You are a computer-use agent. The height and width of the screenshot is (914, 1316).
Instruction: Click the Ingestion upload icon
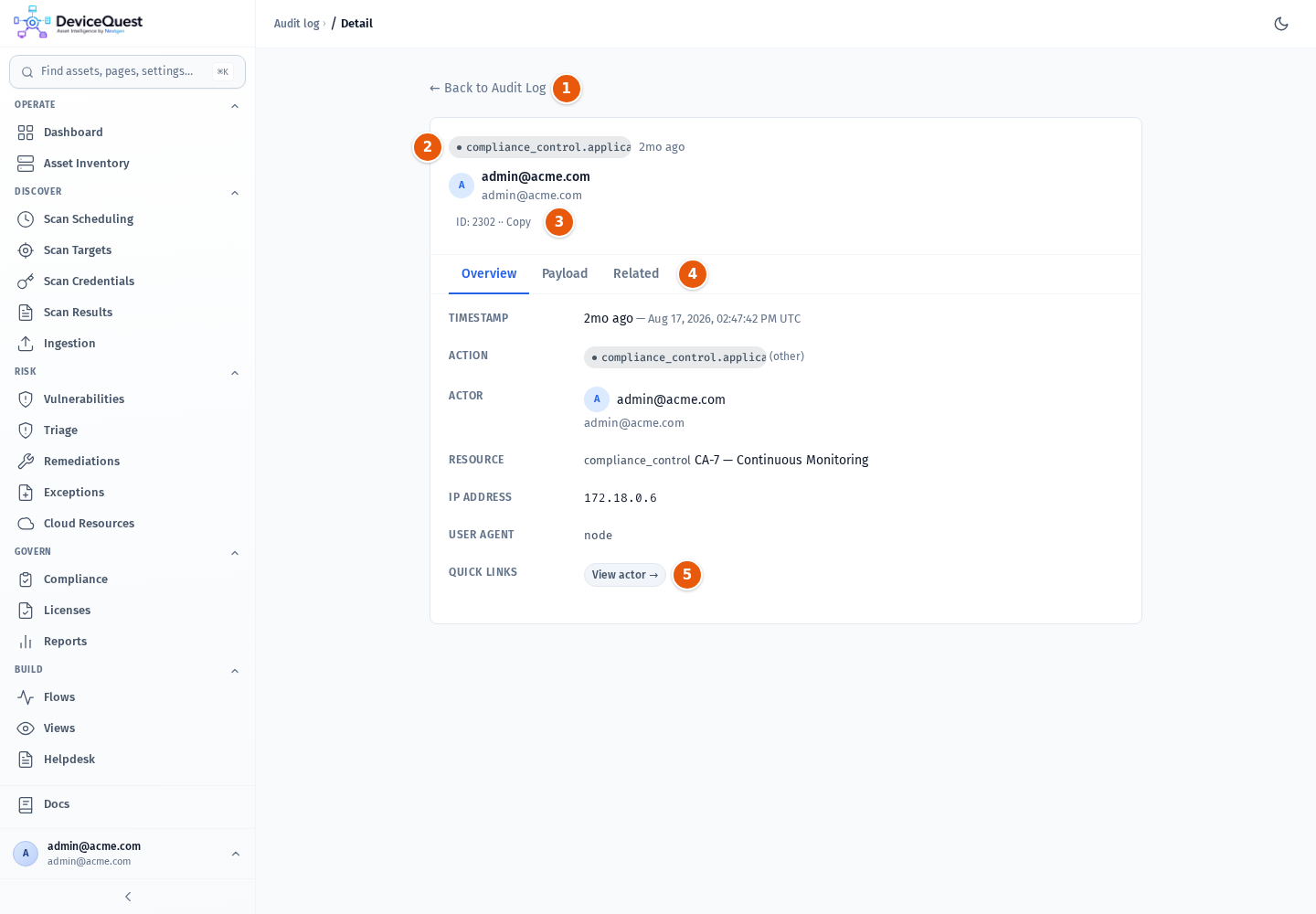(x=26, y=344)
